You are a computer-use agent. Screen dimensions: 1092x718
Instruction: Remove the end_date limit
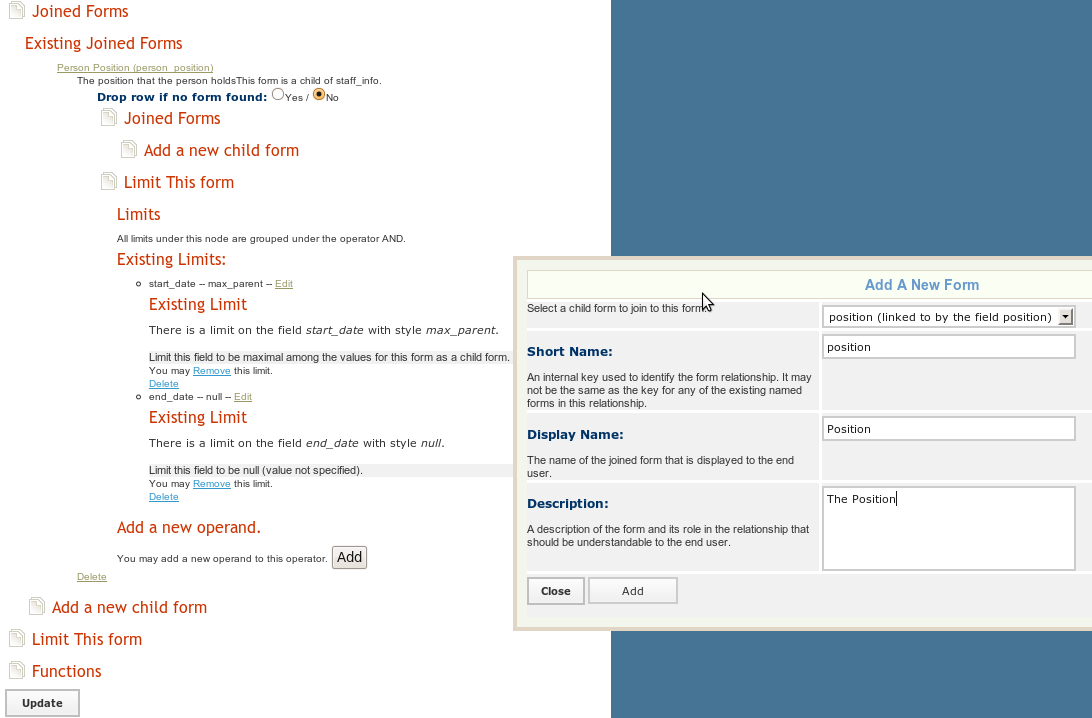[212, 483]
